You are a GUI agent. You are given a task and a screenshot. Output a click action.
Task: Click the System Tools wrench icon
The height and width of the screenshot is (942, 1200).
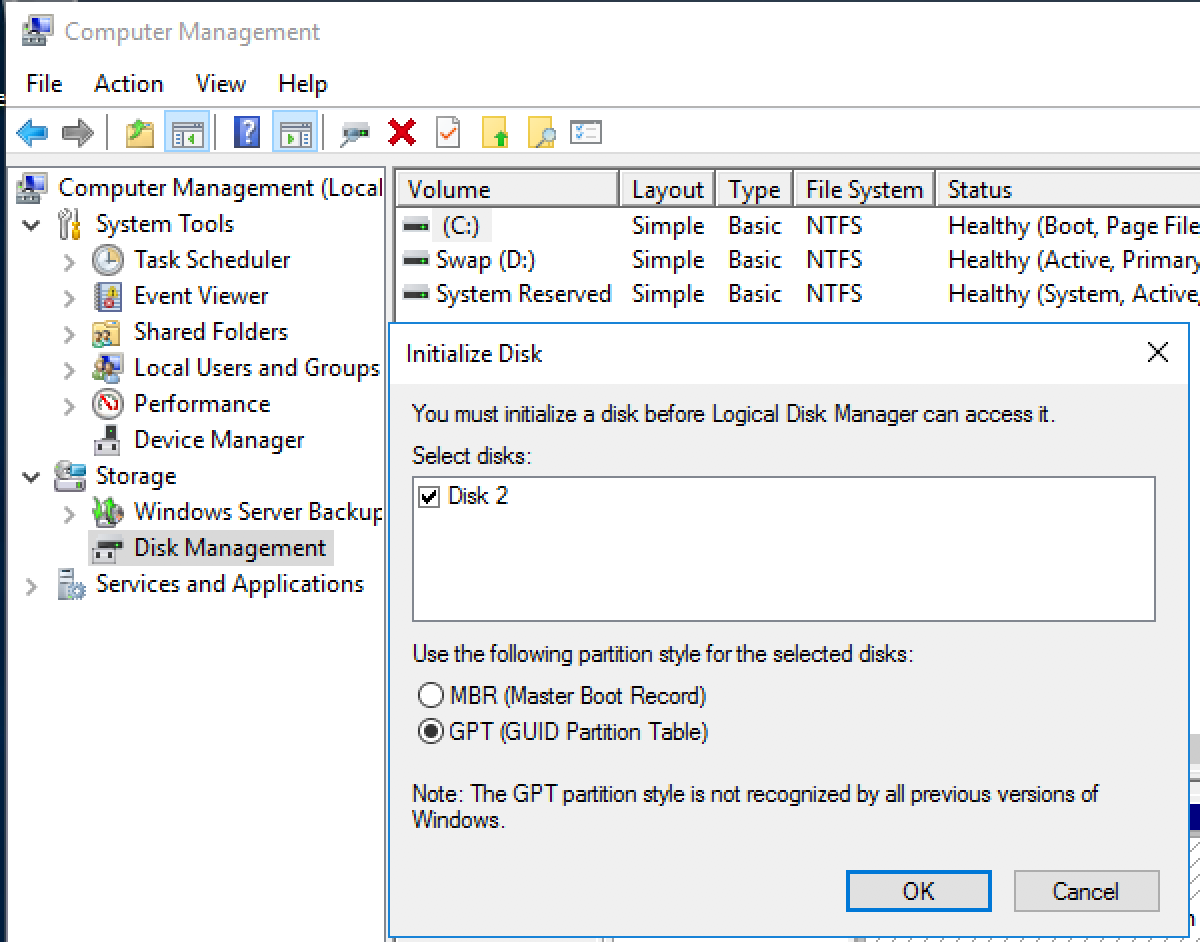tap(71, 224)
